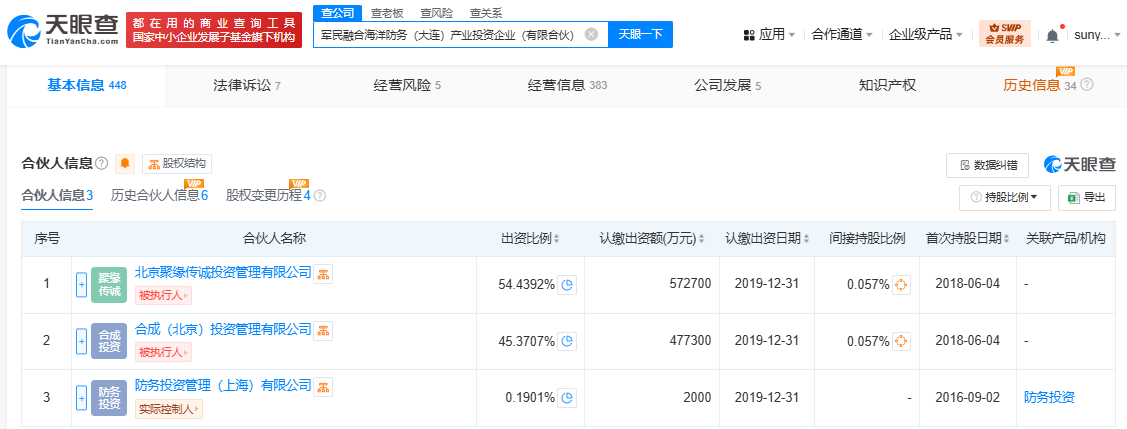Open the 知识产权 tab

(x=888, y=86)
